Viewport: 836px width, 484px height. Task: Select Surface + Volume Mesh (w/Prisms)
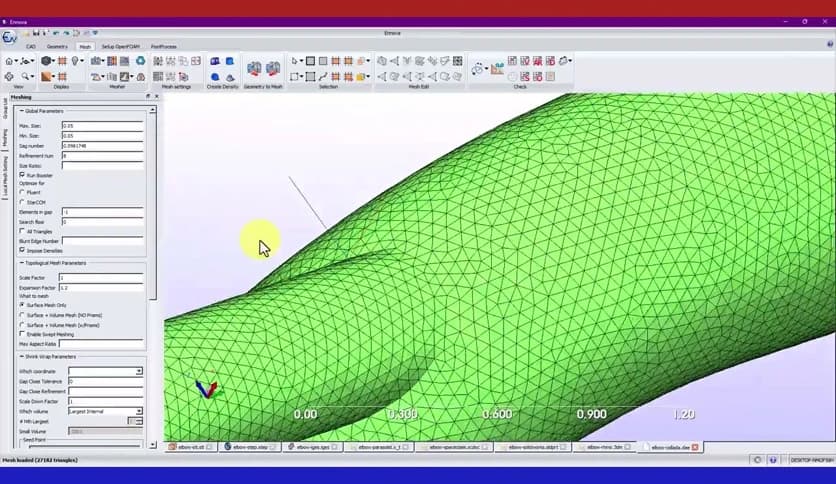tap(22, 325)
